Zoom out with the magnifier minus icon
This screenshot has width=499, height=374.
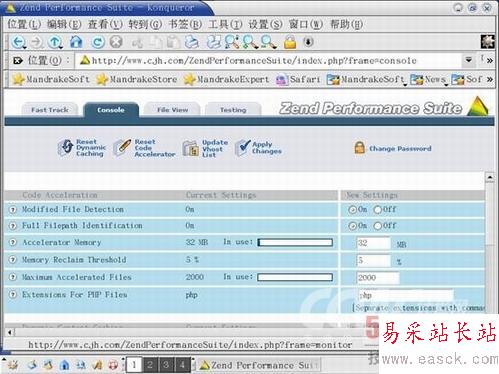click(269, 42)
